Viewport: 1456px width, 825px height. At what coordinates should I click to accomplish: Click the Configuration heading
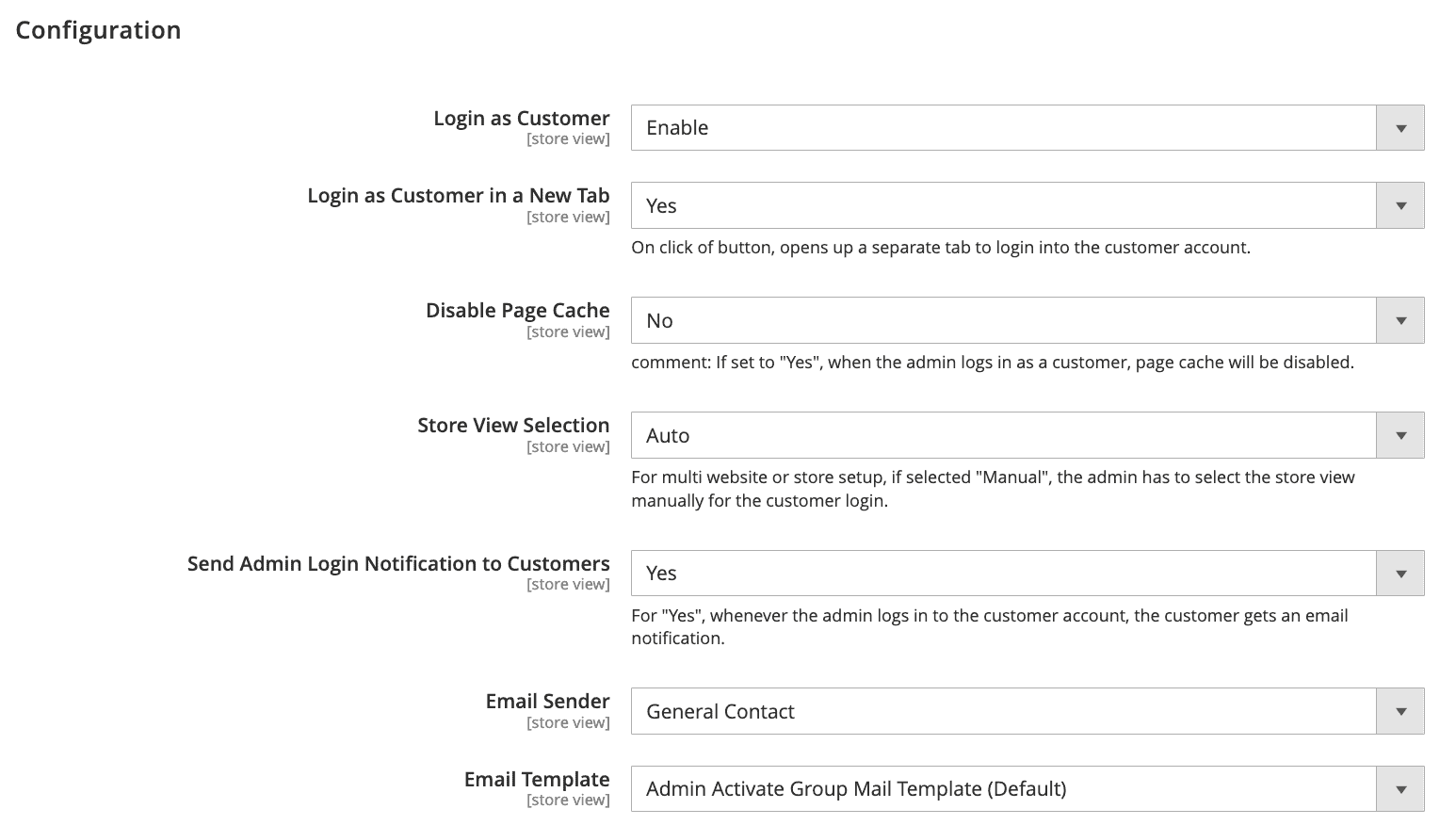pos(98,30)
